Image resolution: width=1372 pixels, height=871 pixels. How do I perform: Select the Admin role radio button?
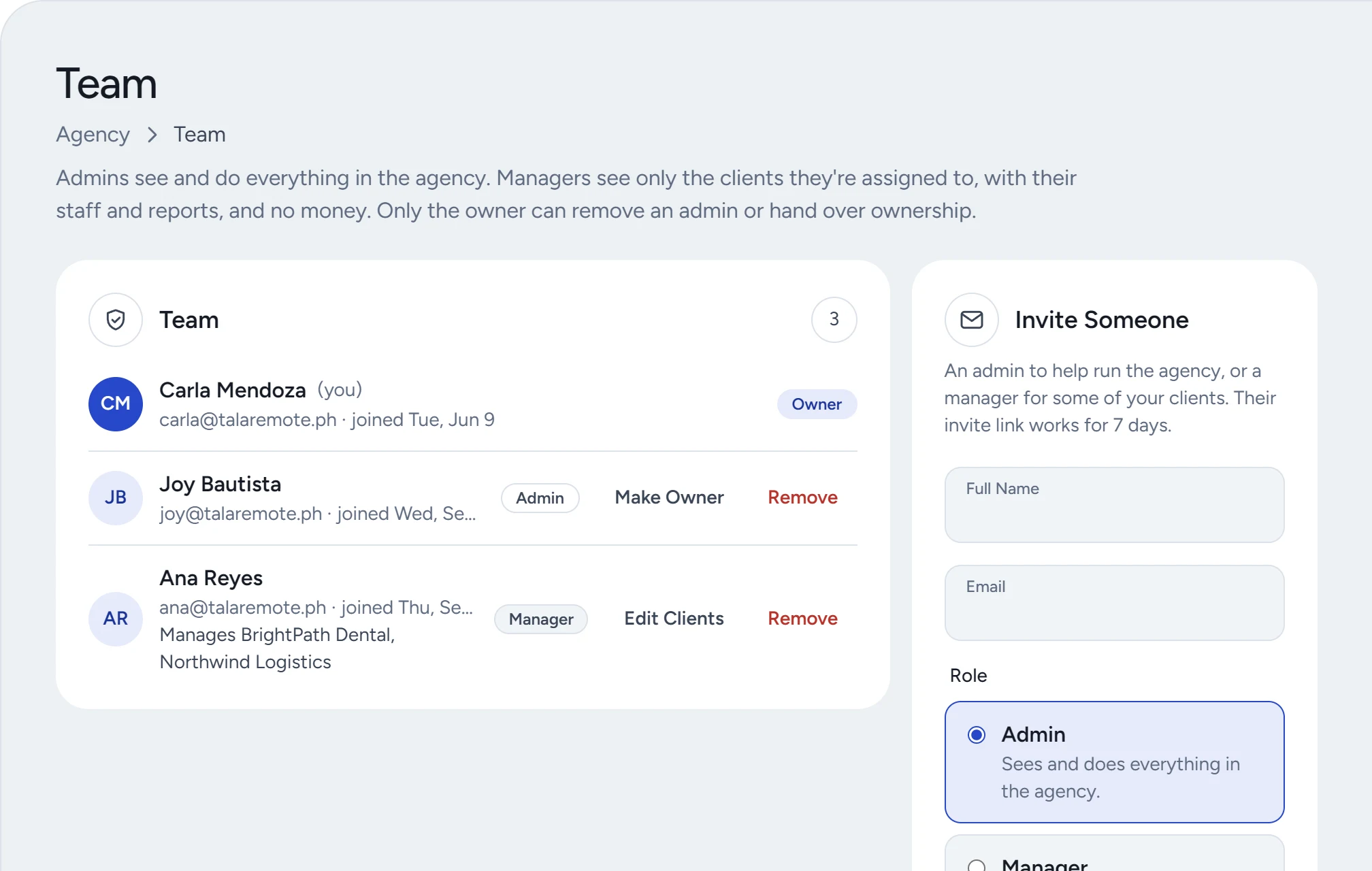tap(977, 735)
